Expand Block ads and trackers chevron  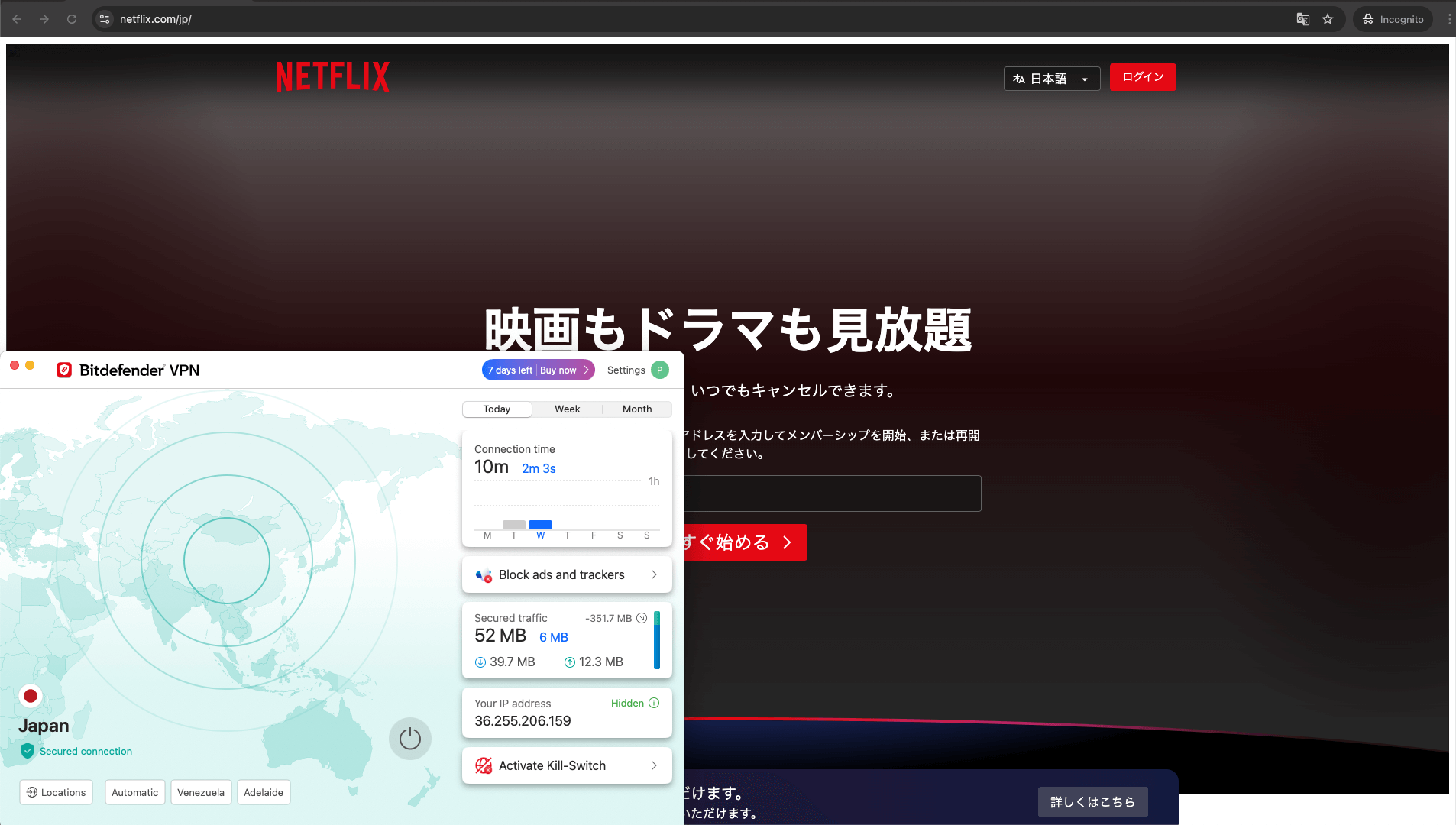tap(654, 574)
